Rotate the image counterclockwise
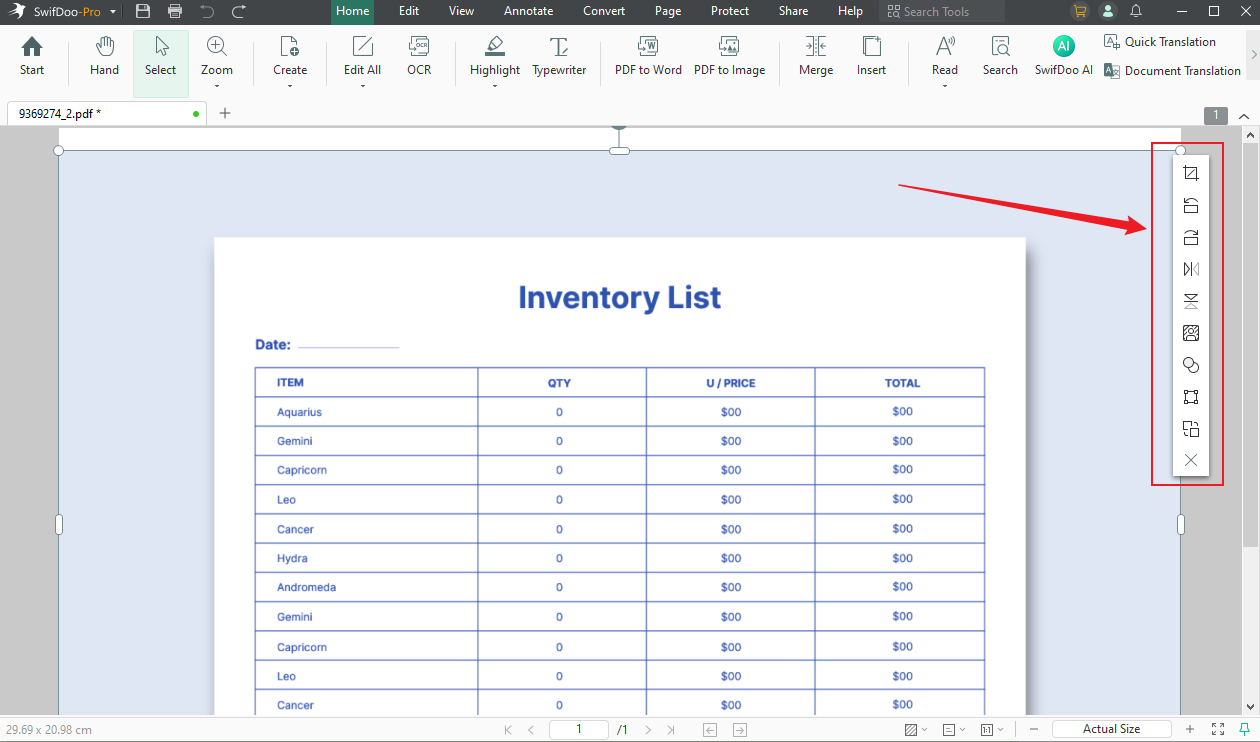This screenshot has height=742, width=1260. pos(1190,205)
